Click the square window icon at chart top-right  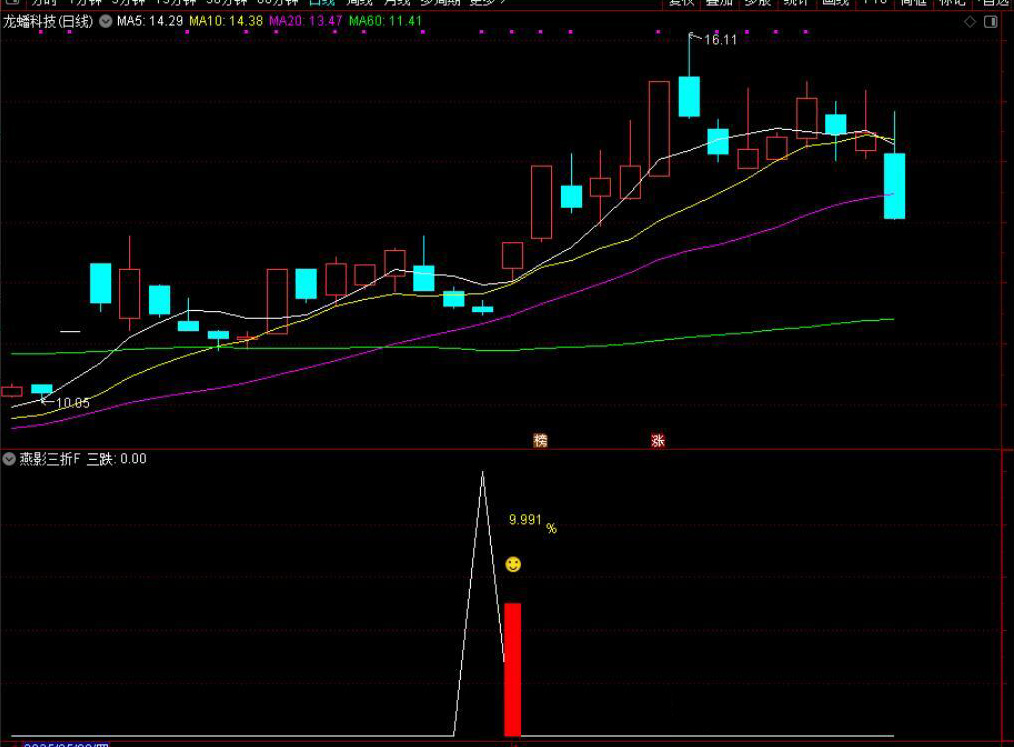[x=993, y=21]
